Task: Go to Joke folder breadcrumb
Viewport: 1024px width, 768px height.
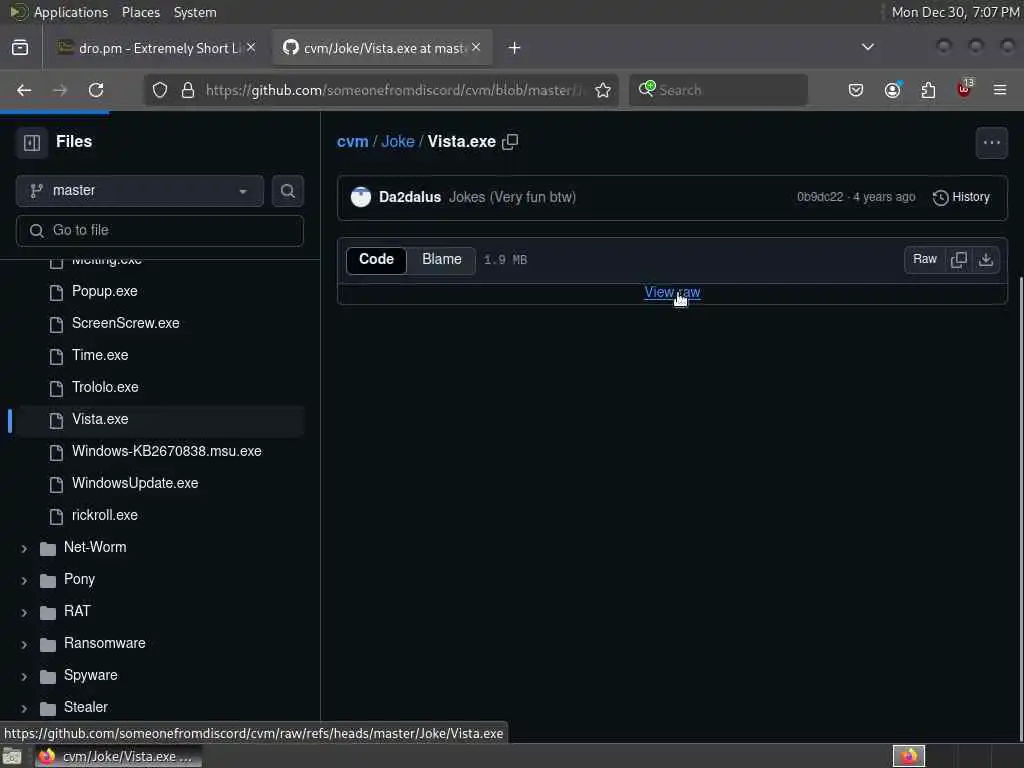Action: [398, 142]
